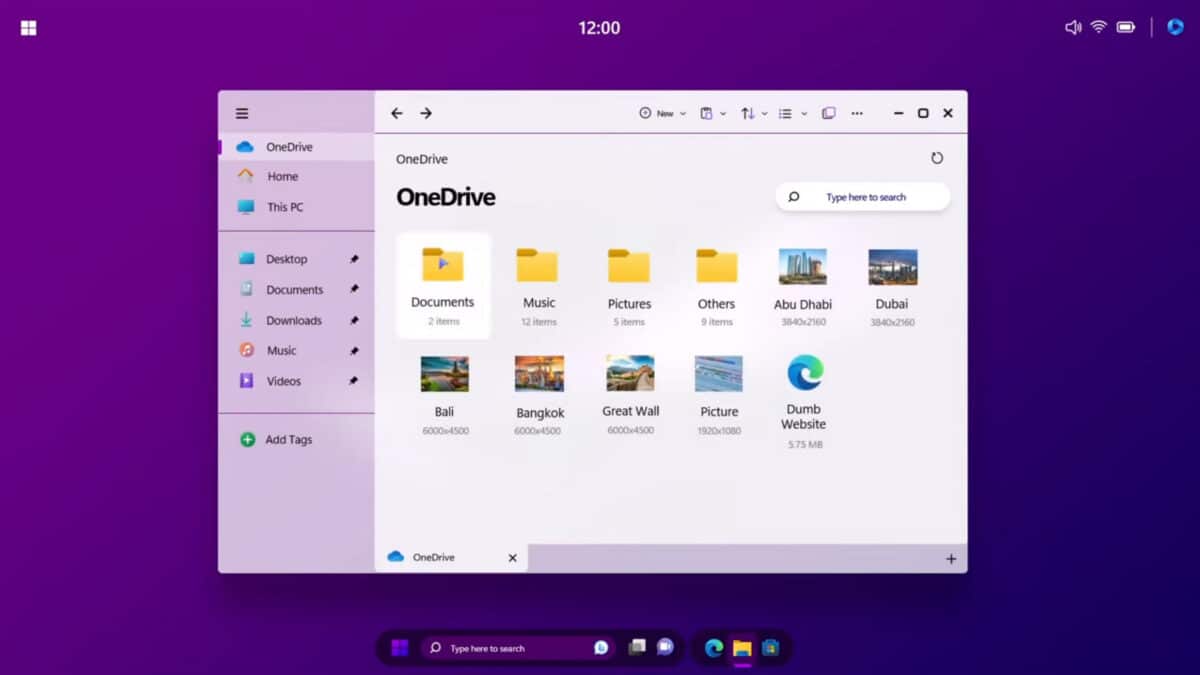Toggle the pin next to Videos

click(x=352, y=381)
